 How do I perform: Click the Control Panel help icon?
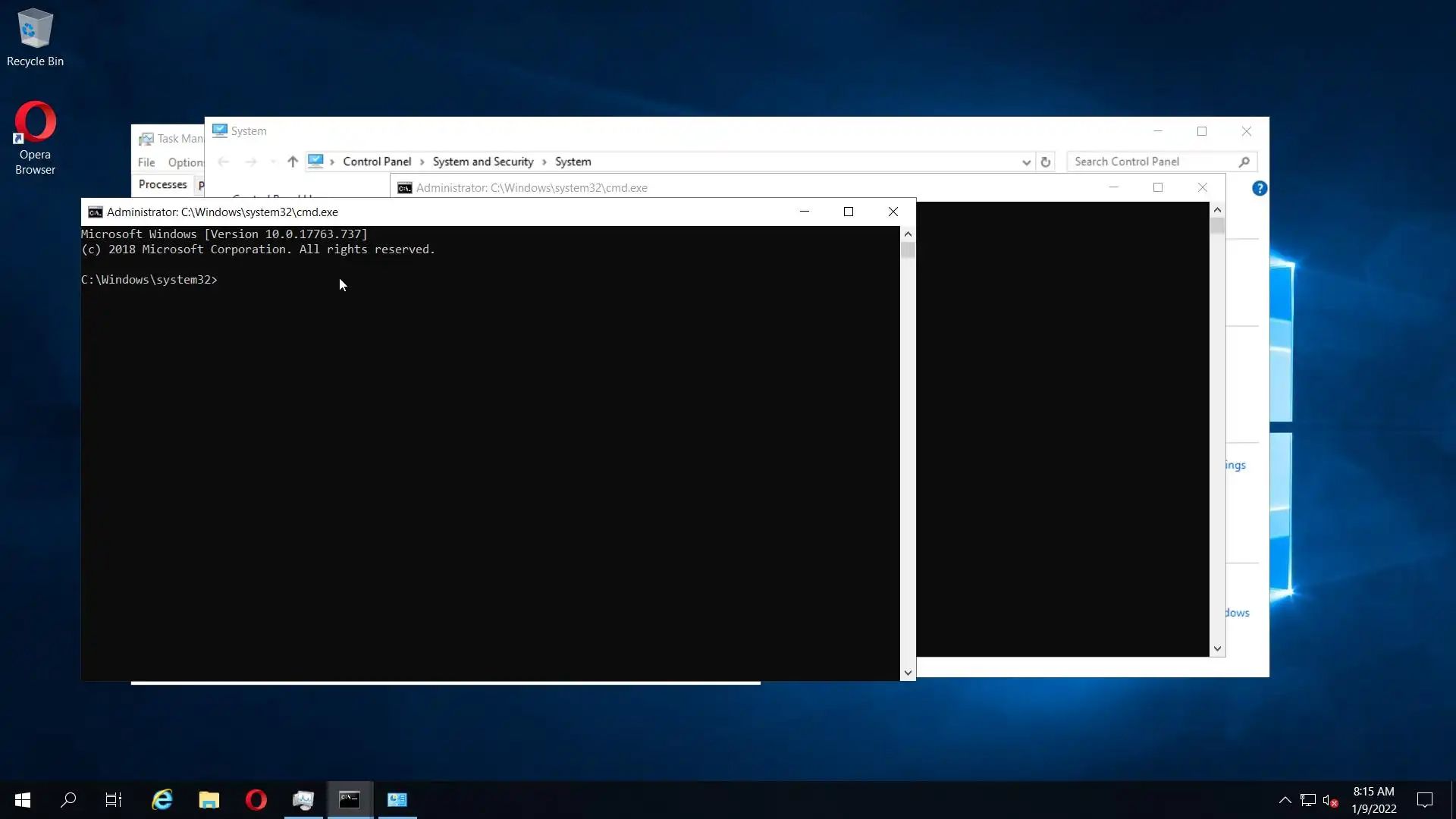pyautogui.click(x=1259, y=188)
